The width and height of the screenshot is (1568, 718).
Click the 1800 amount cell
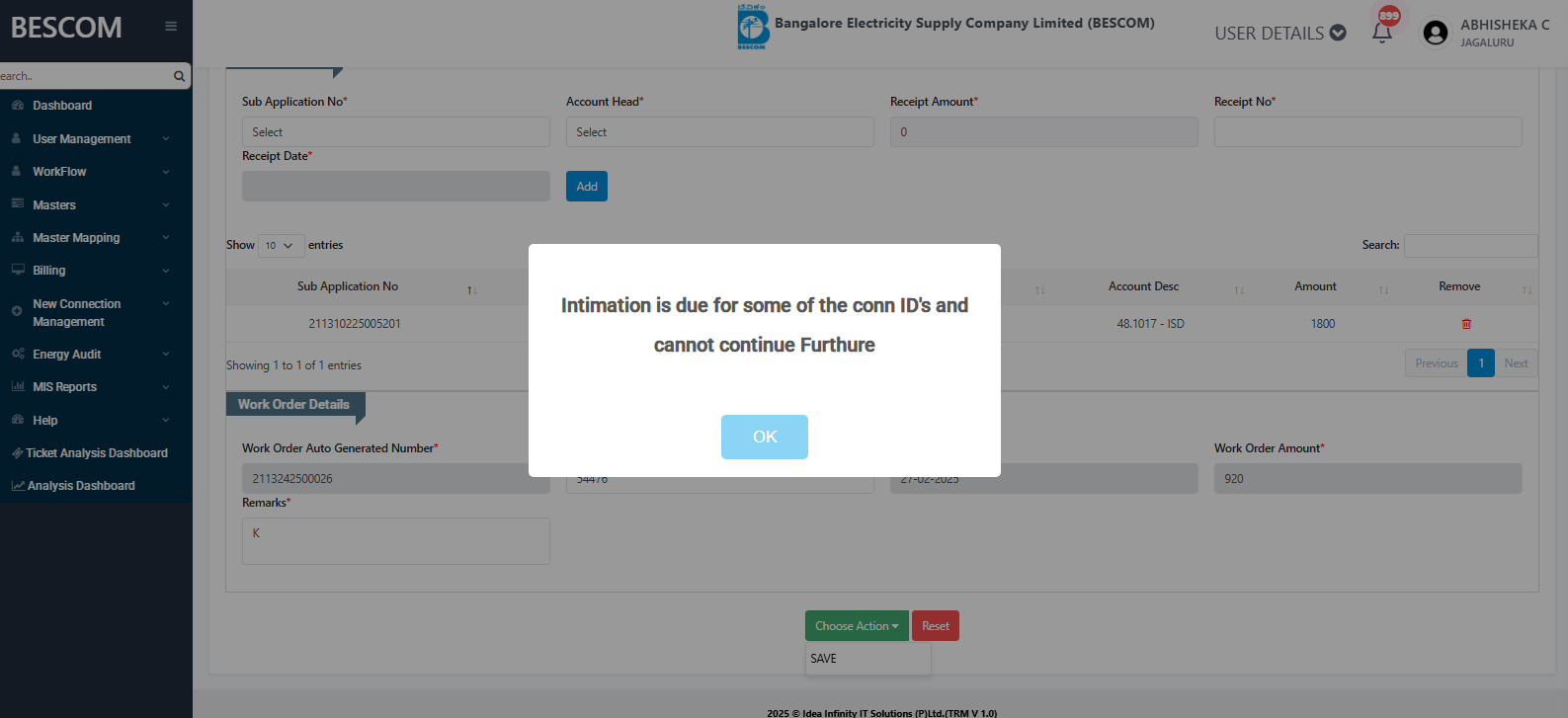1323,324
